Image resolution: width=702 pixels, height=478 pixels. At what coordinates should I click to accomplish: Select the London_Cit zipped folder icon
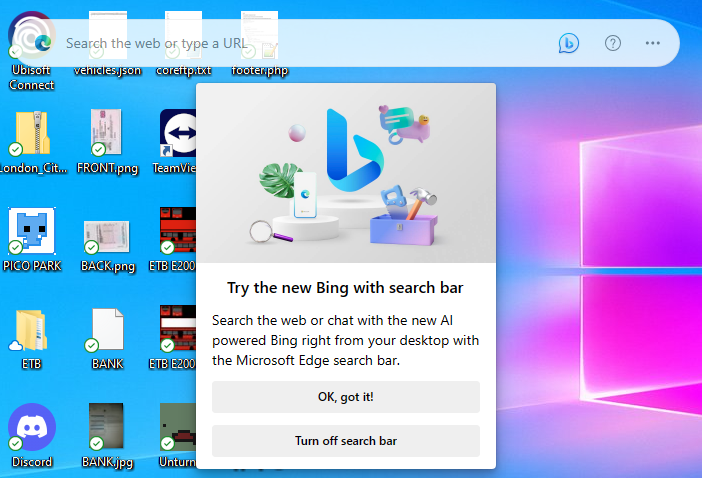coord(31,134)
